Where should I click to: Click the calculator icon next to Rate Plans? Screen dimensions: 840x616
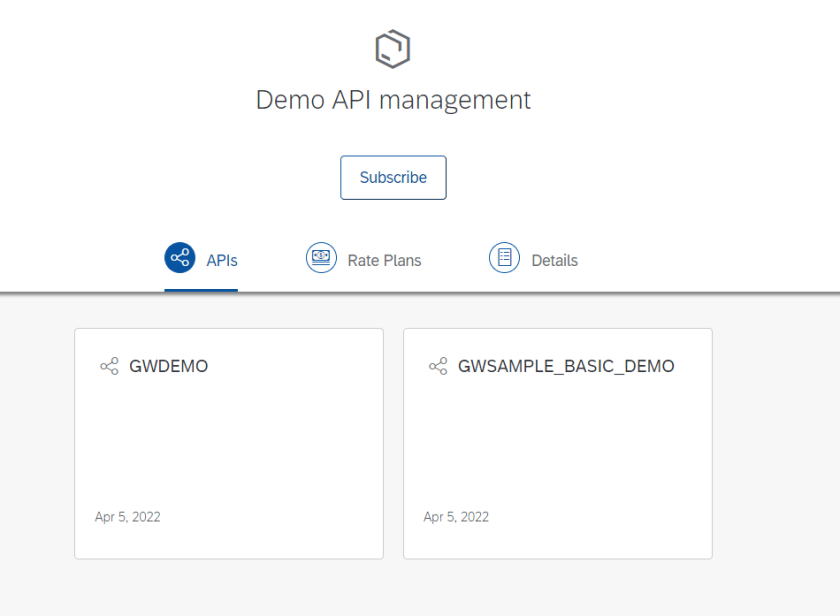pos(321,257)
